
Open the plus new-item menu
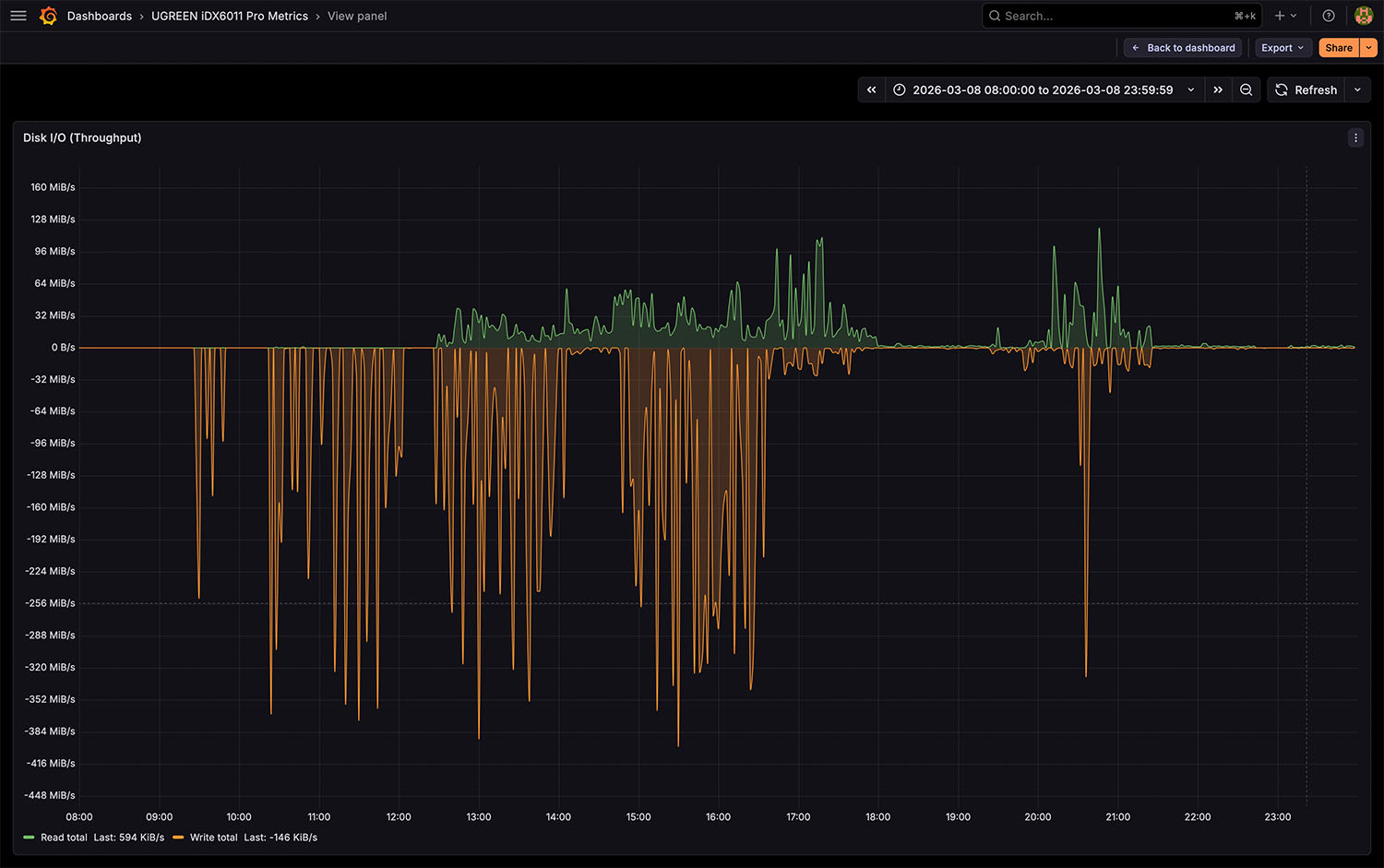click(x=1285, y=16)
